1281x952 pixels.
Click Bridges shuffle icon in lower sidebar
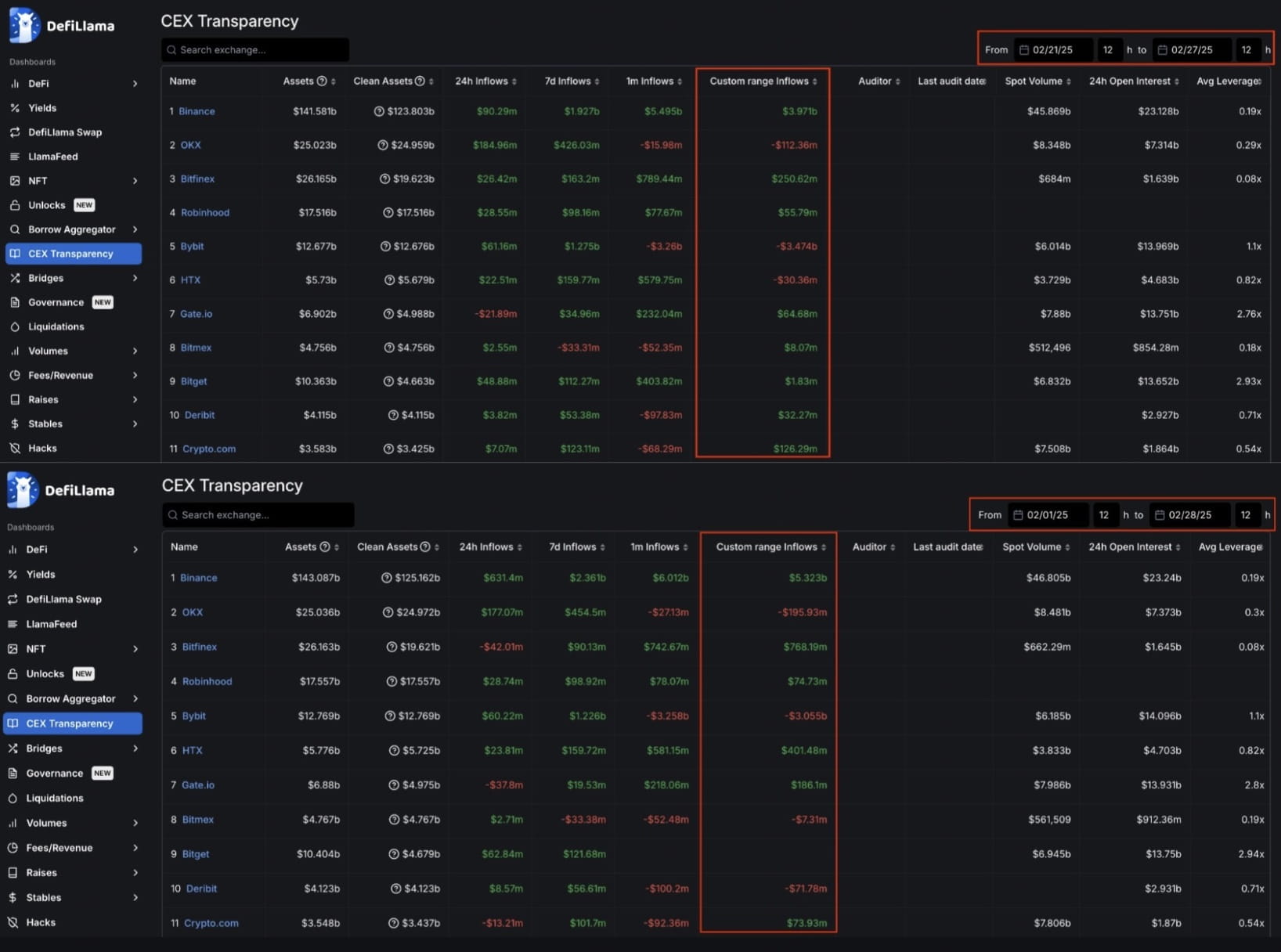(x=13, y=748)
